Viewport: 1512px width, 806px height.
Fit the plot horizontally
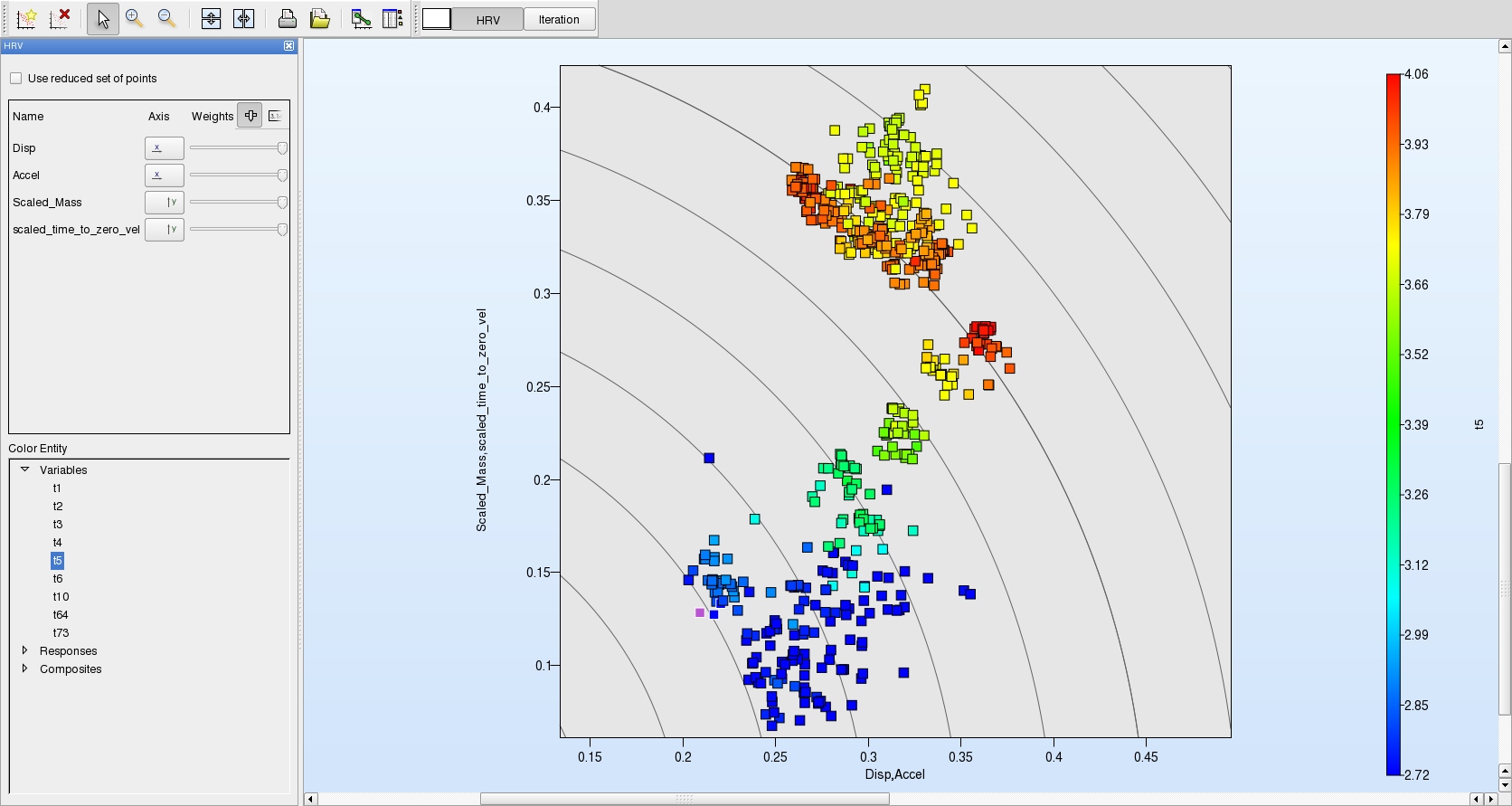click(x=243, y=18)
